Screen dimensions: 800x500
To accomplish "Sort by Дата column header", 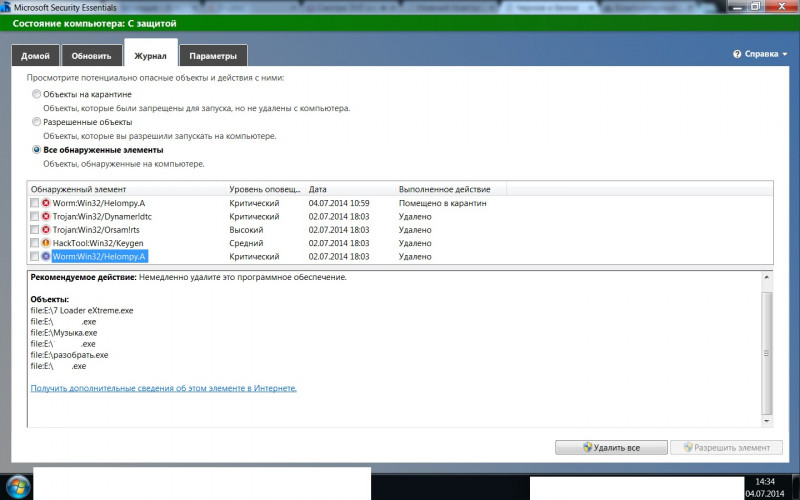I will [350, 189].
